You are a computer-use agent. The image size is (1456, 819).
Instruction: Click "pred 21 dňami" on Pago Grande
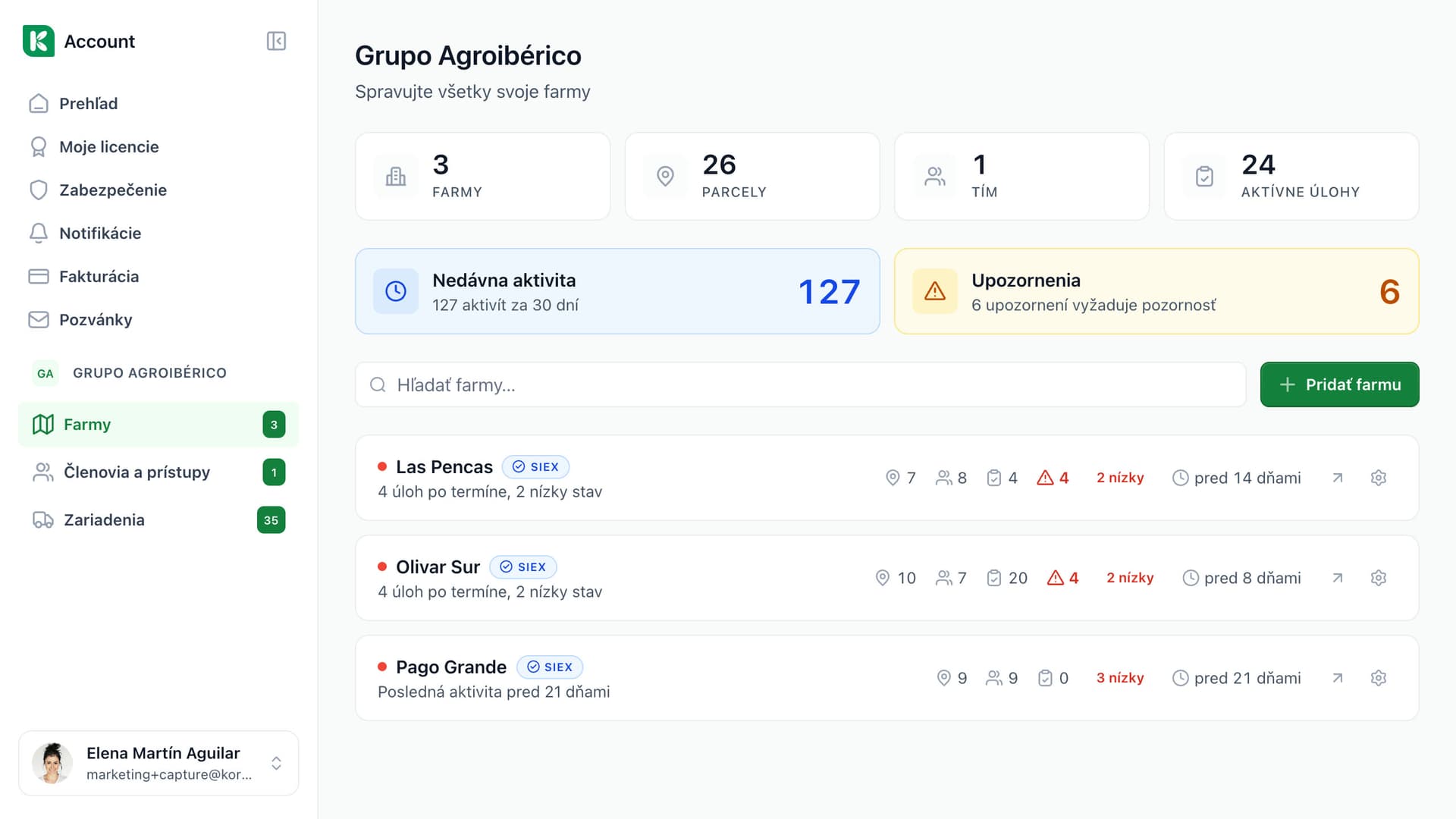(1236, 678)
